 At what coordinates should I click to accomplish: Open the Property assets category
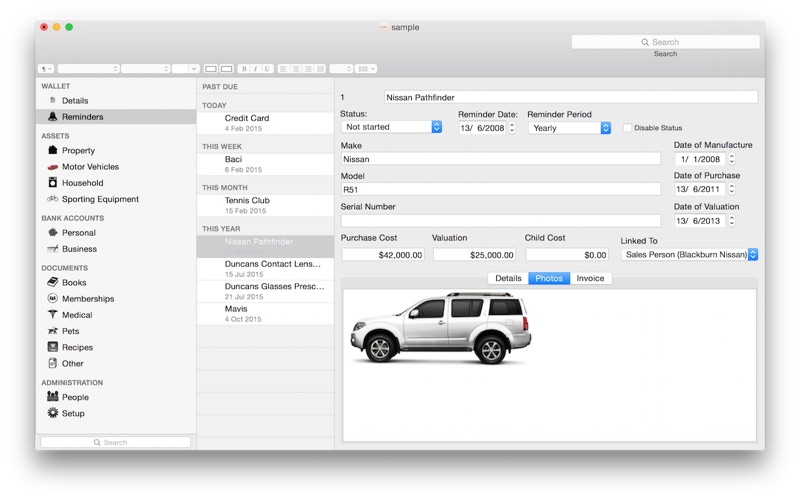click(x=78, y=151)
